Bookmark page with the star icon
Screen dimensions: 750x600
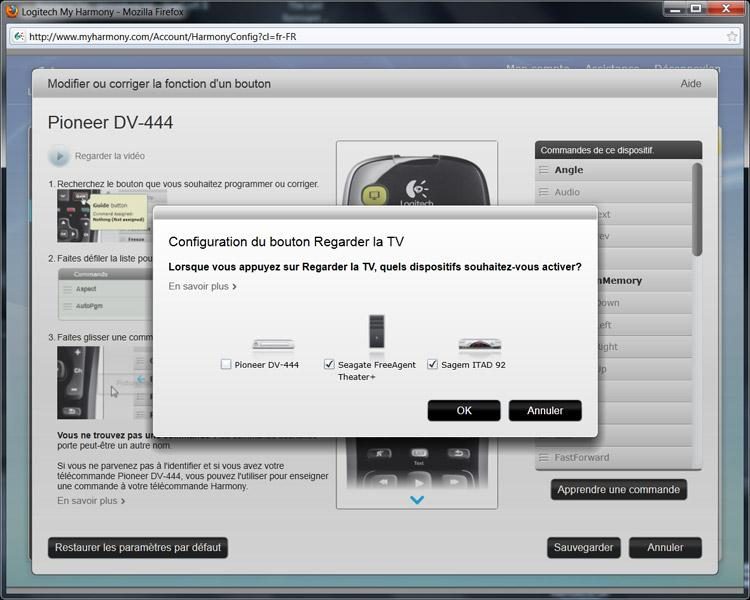[732, 36]
